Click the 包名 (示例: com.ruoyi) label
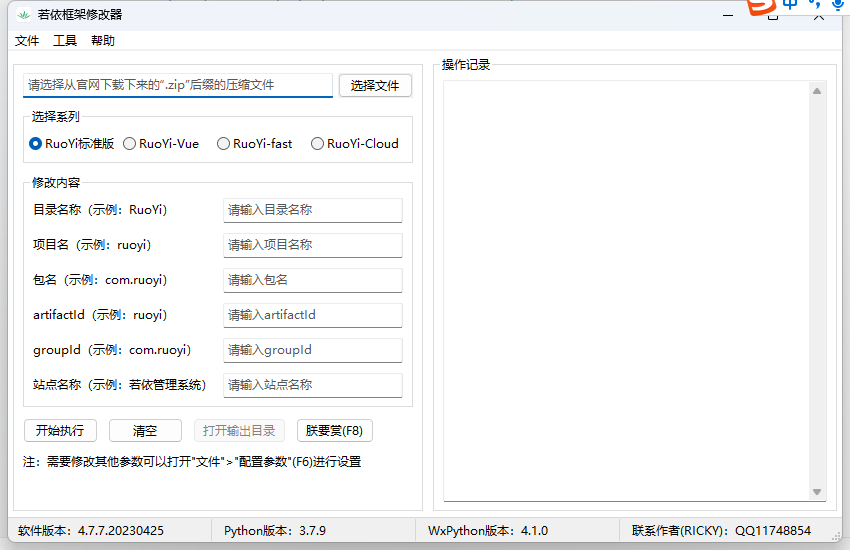The image size is (850, 550). [100, 280]
